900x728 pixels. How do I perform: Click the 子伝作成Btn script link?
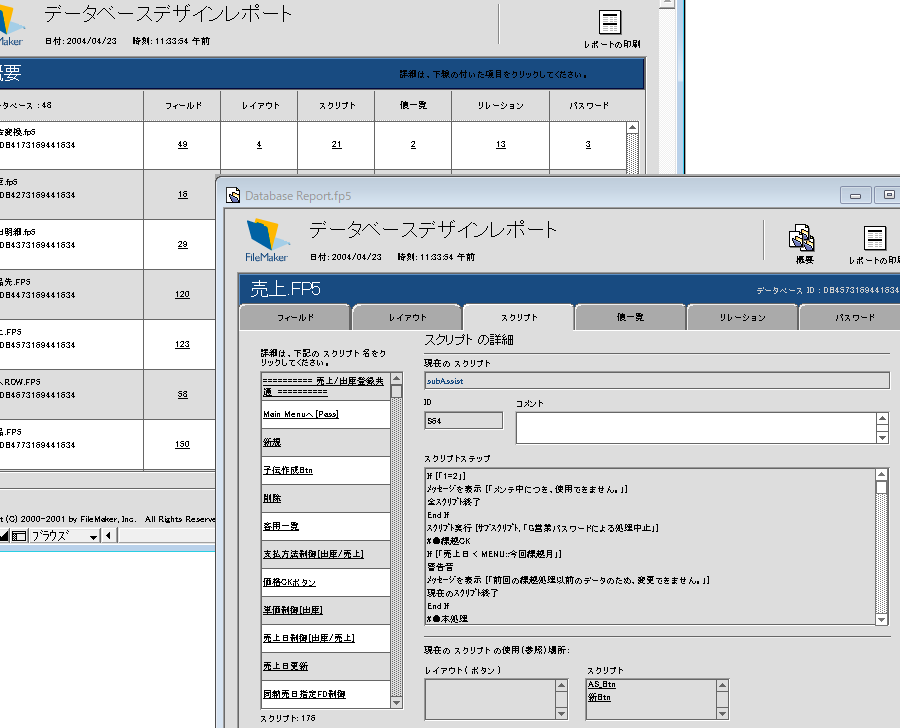(288, 470)
